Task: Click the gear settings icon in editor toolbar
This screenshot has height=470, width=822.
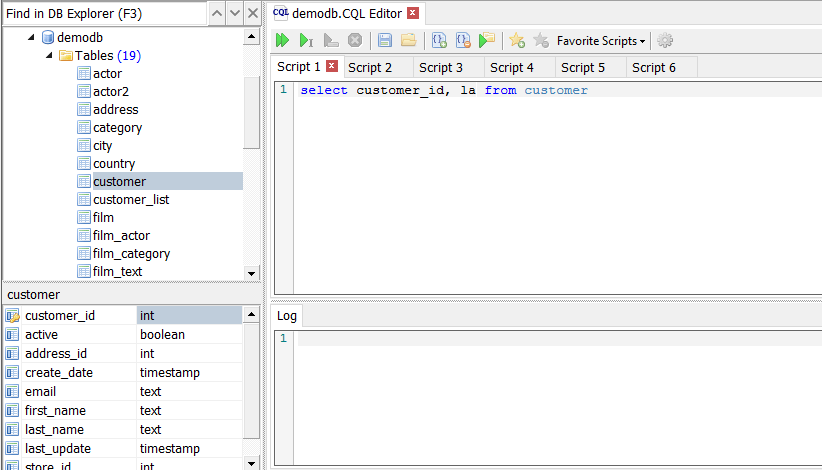Action: point(665,41)
